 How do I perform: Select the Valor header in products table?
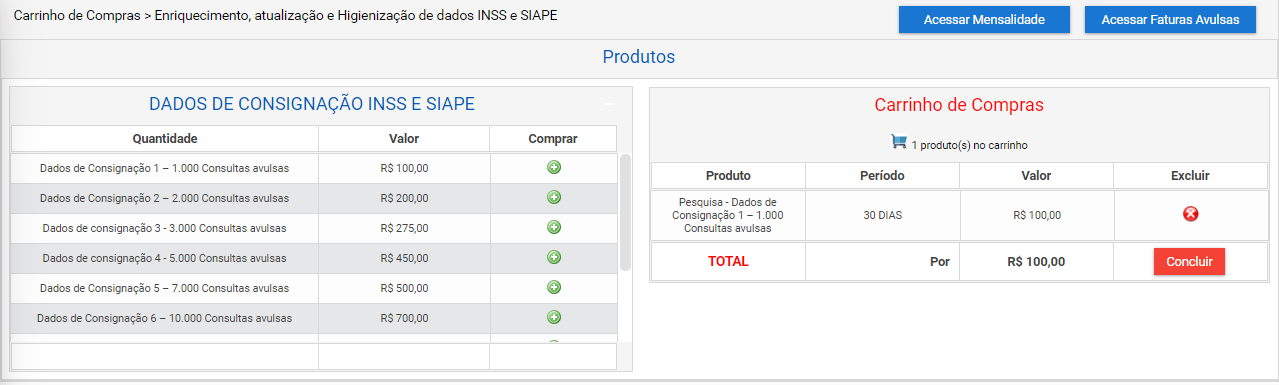point(404,138)
